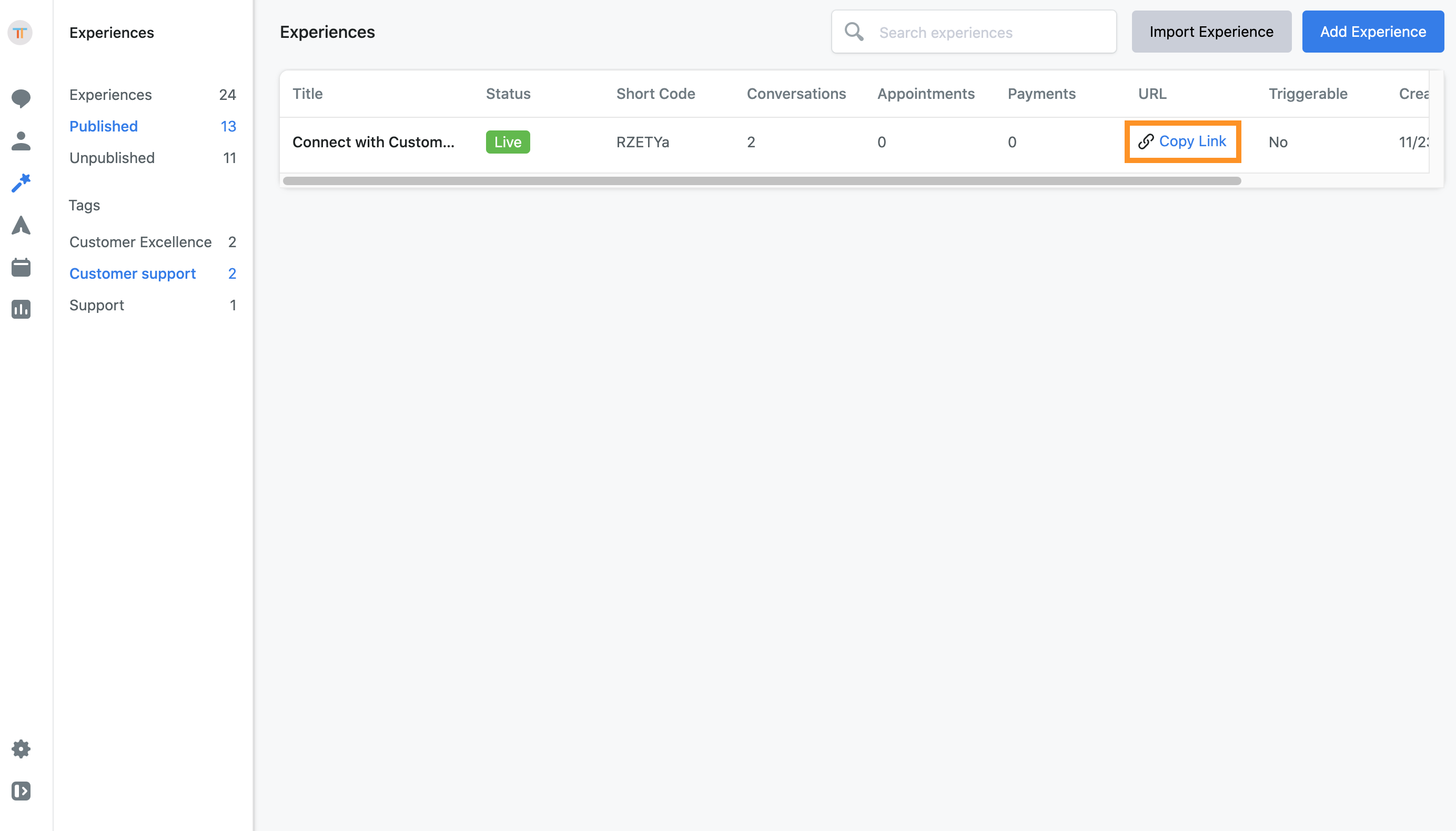
Task: Select the magic wand experiences icon
Action: 21,183
